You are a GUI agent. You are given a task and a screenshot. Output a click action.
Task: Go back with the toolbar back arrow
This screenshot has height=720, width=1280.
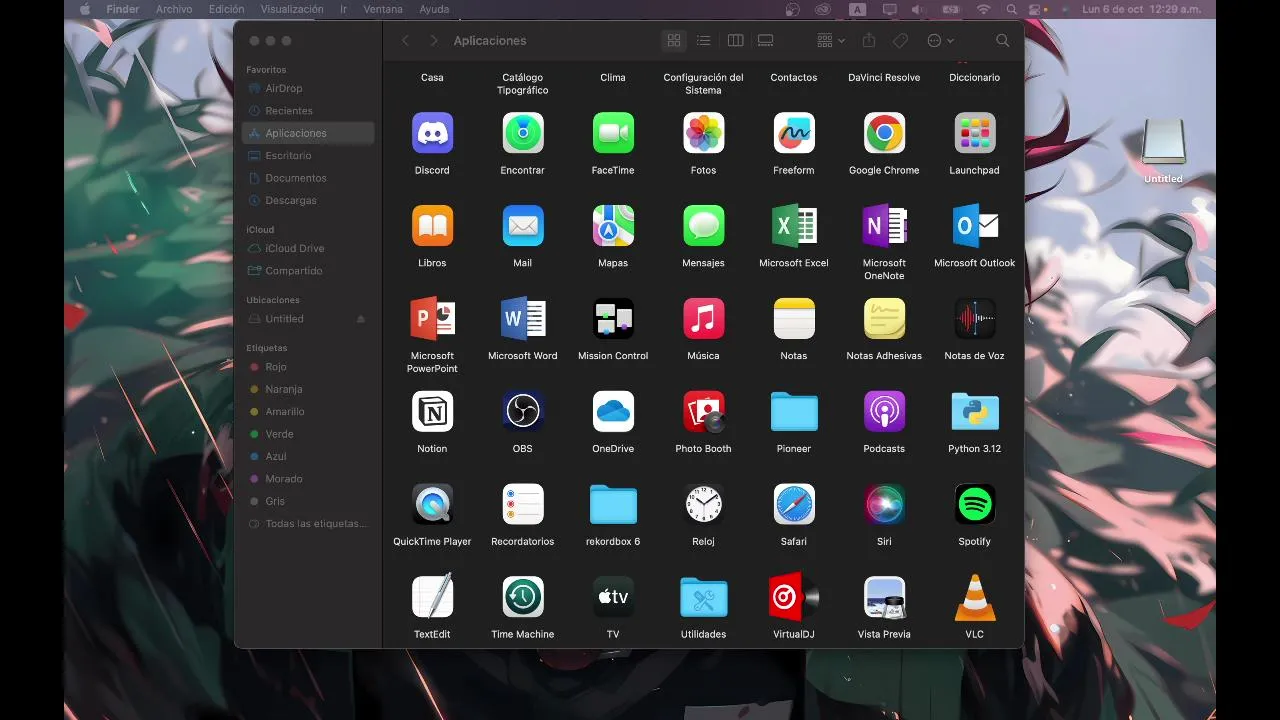point(405,41)
